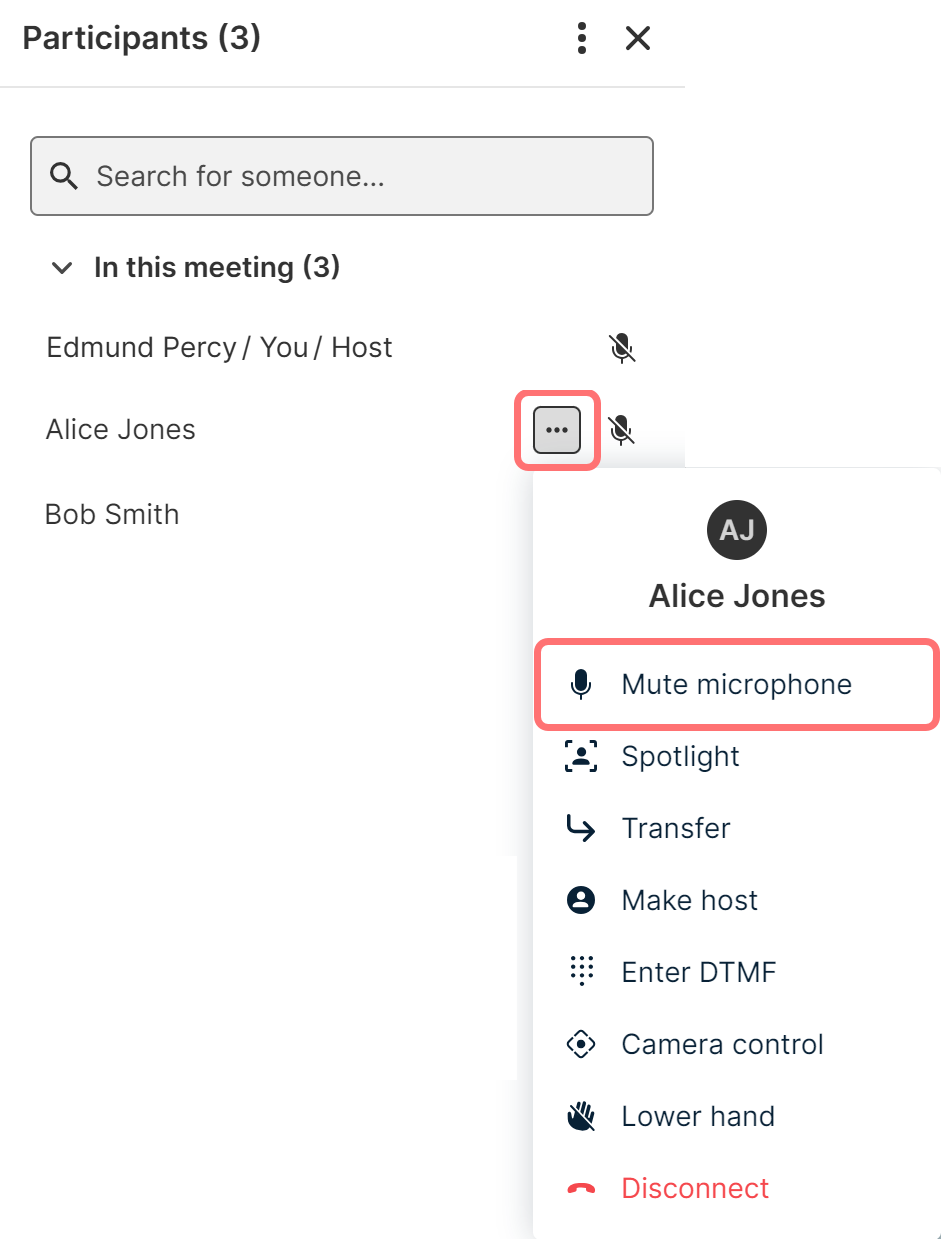Select the Edmund Percy host row
941x1239 pixels.
click(x=219, y=348)
